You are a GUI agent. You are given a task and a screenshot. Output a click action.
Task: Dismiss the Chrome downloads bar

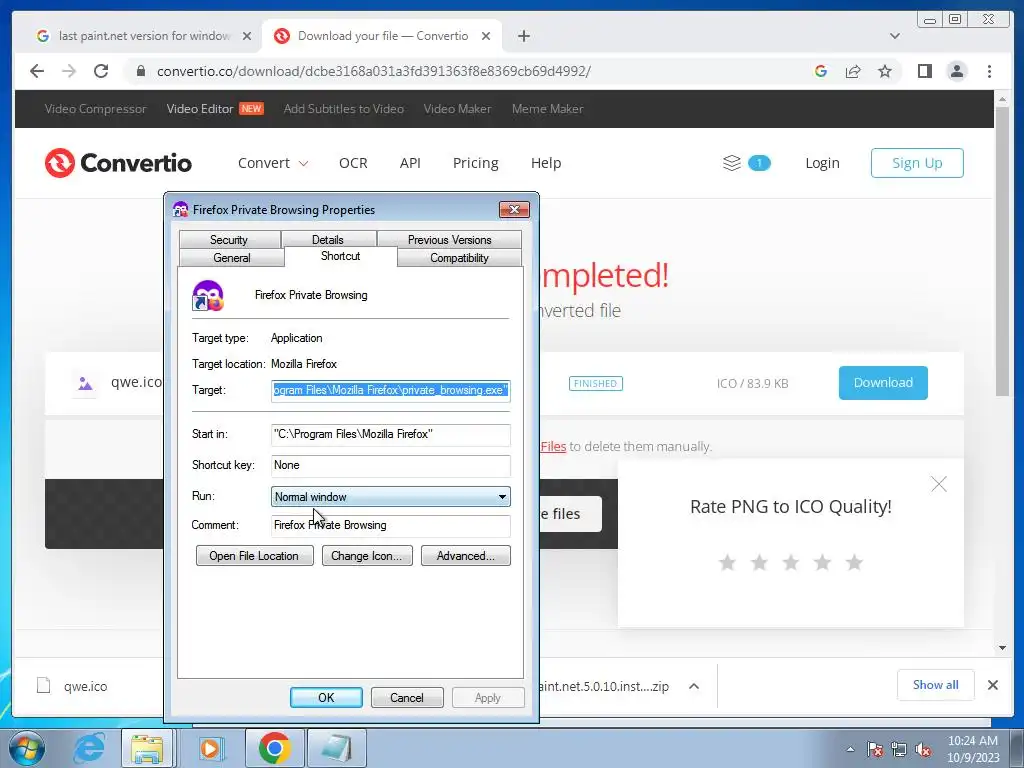(993, 685)
